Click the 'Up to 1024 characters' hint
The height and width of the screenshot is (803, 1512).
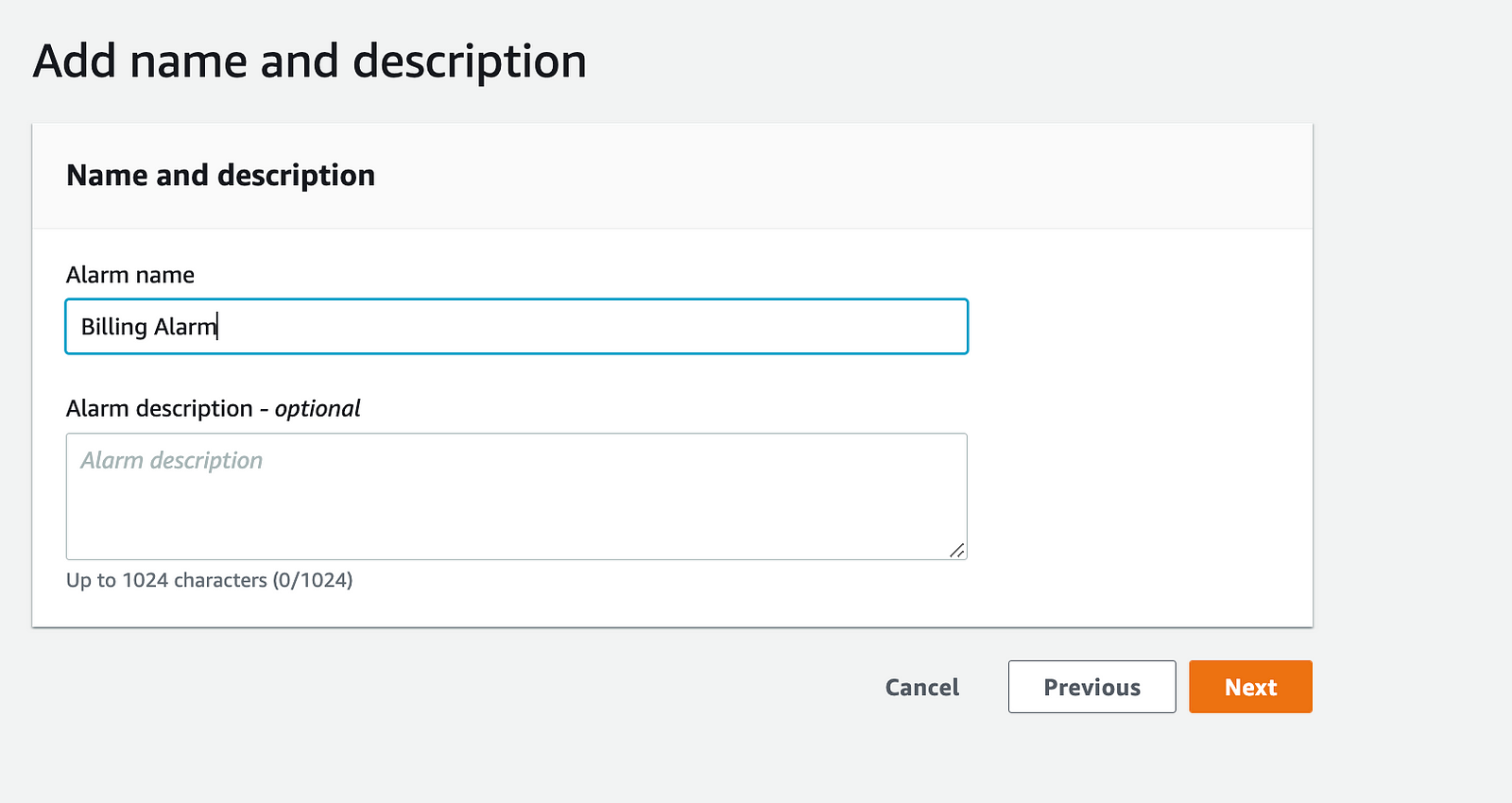(166, 580)
